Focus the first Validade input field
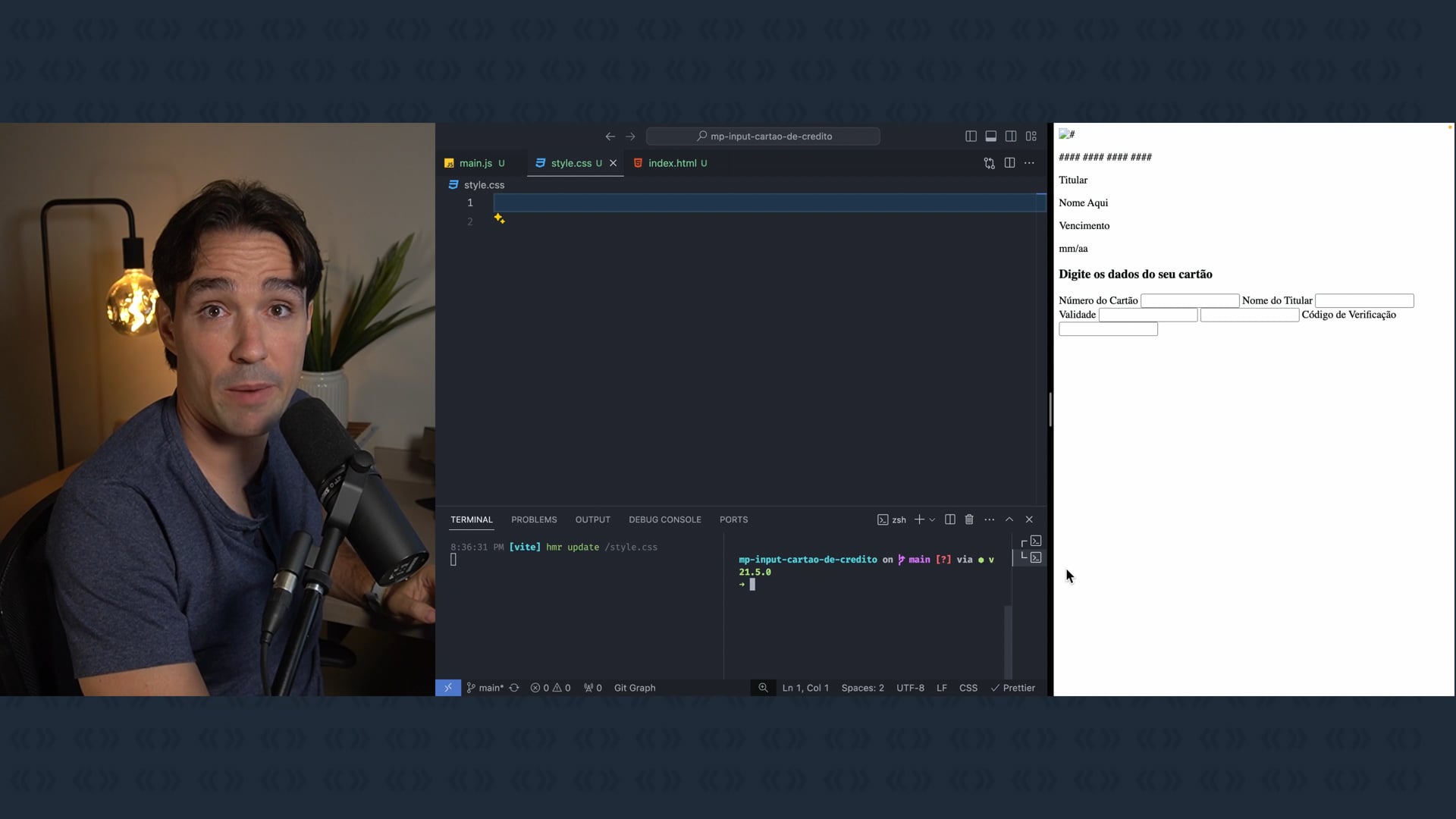The width and height of the screenshot is (1456, 819). point(1148,315)
